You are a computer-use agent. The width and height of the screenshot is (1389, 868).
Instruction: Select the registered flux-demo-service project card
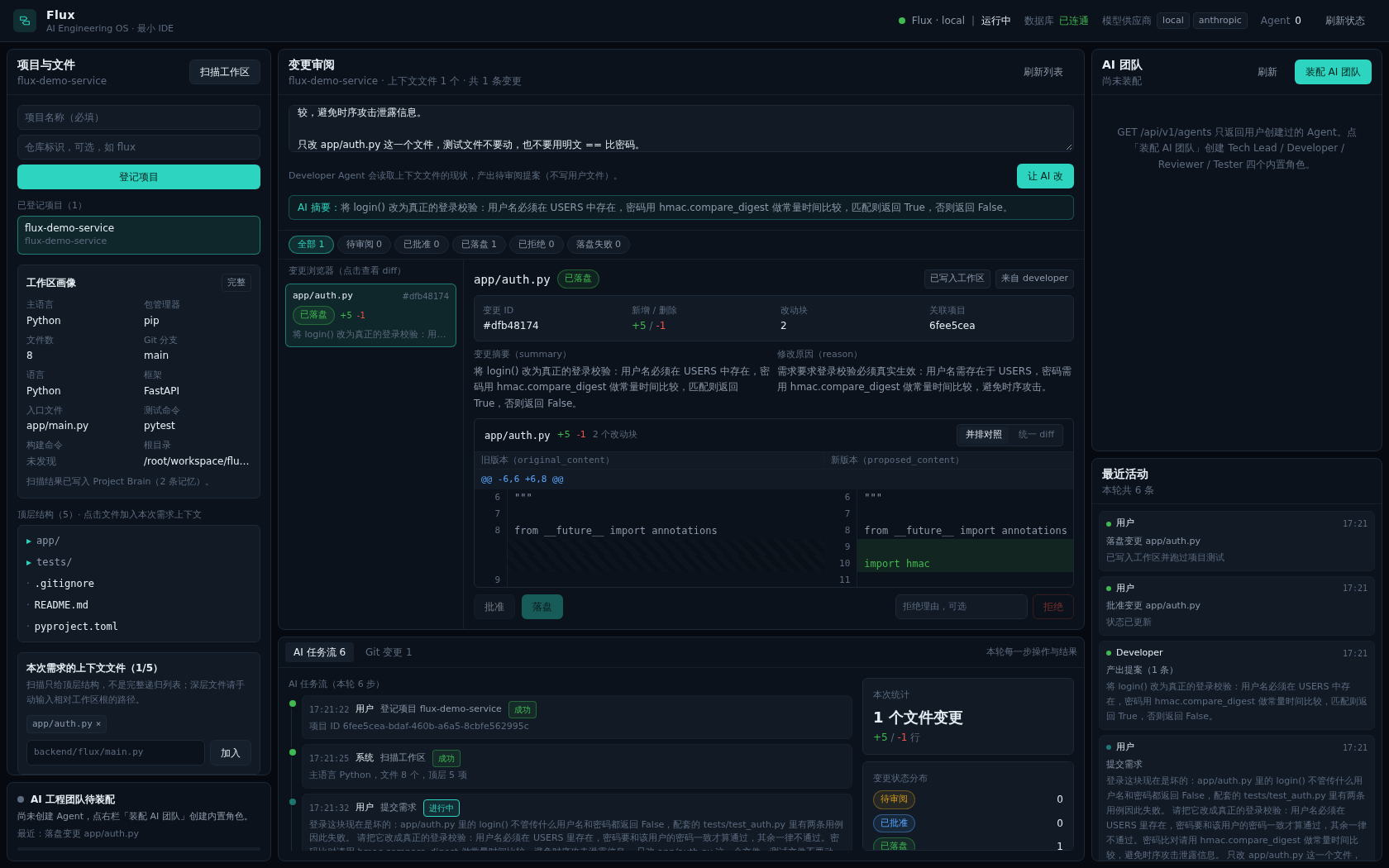(x=139, y=235)
